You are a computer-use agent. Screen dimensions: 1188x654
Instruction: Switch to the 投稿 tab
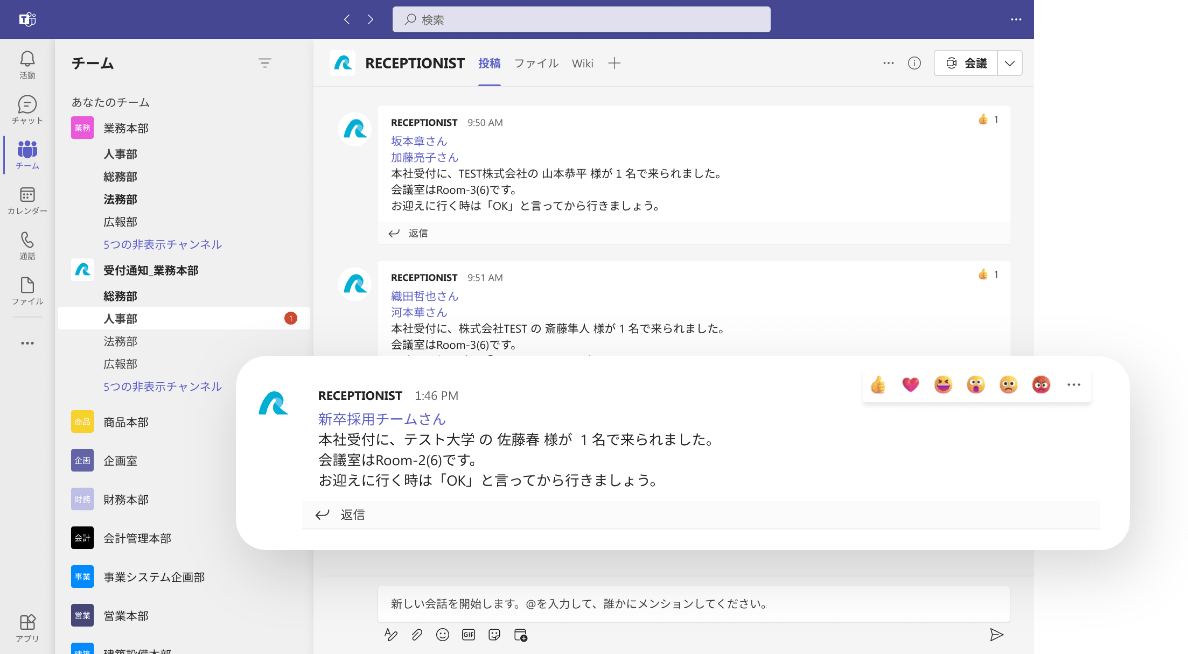tap(489, 63)
